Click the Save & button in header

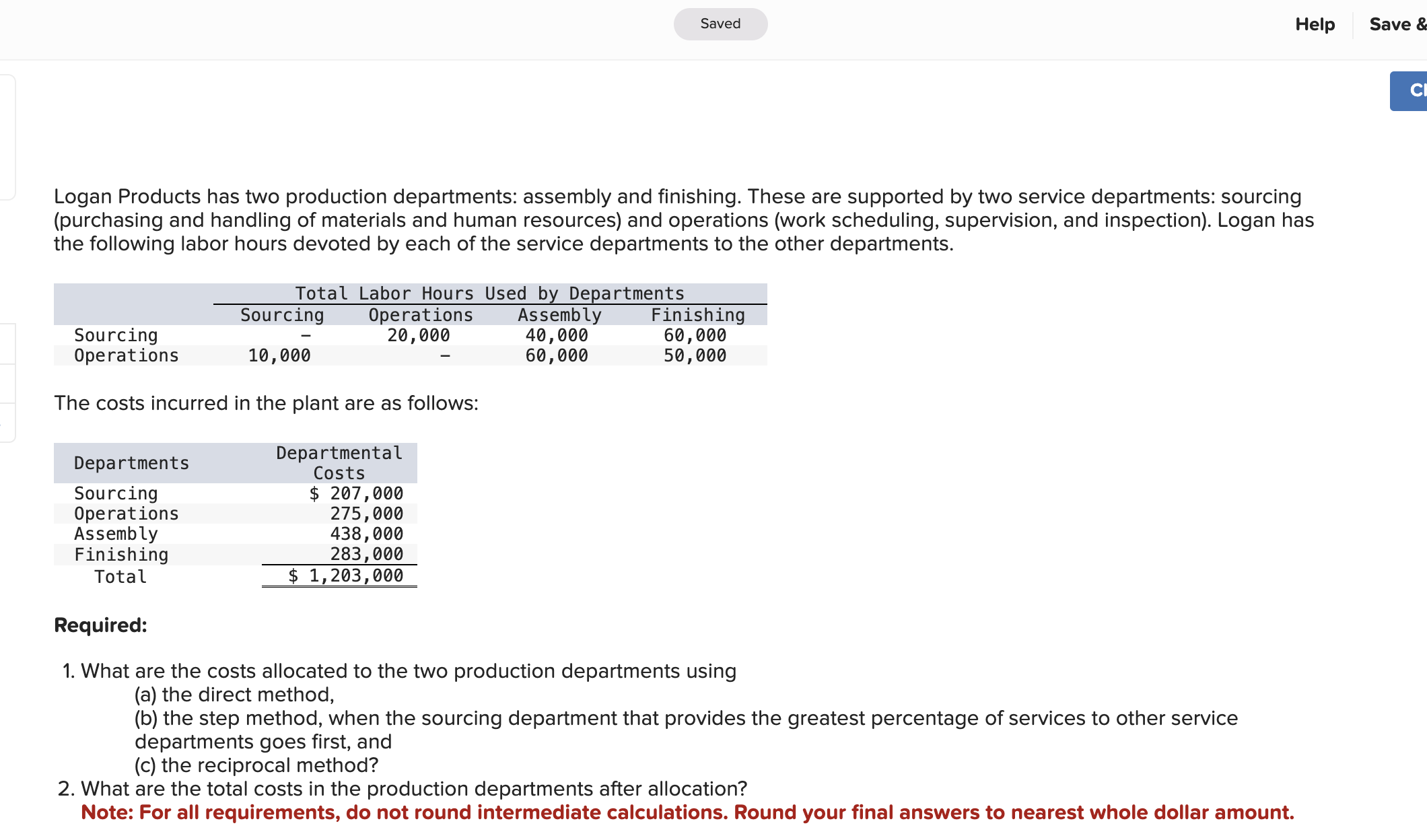click(x=1397, y=24)
